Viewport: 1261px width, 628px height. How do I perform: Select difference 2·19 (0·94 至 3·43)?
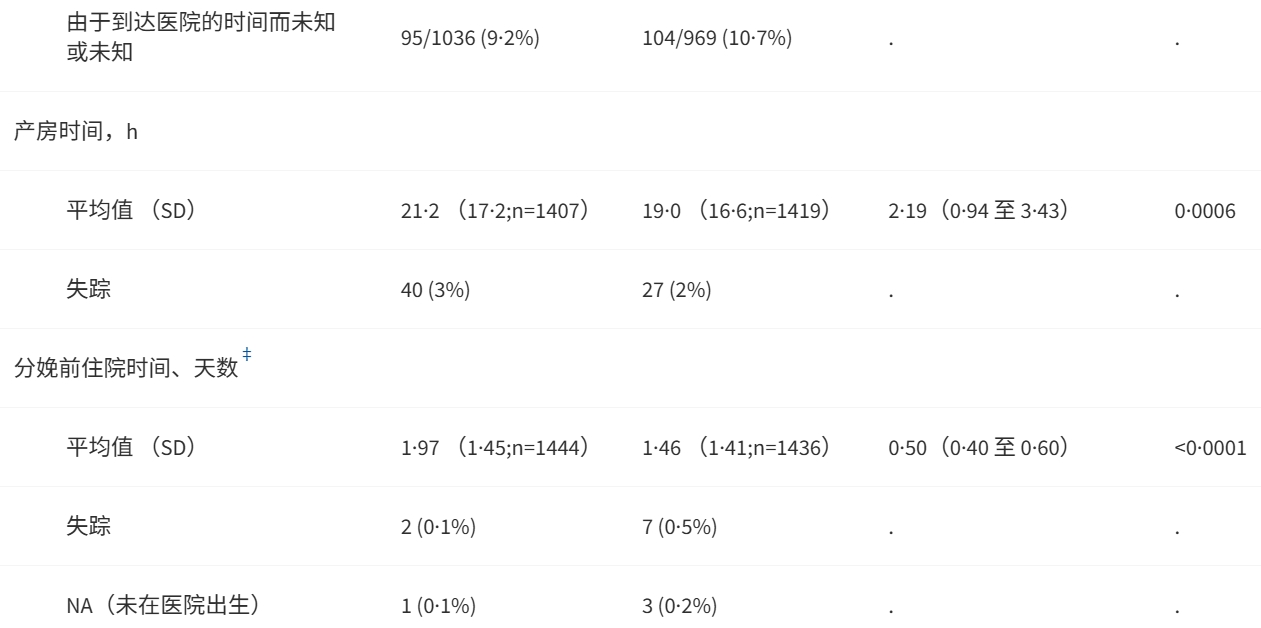click(983, 213)
